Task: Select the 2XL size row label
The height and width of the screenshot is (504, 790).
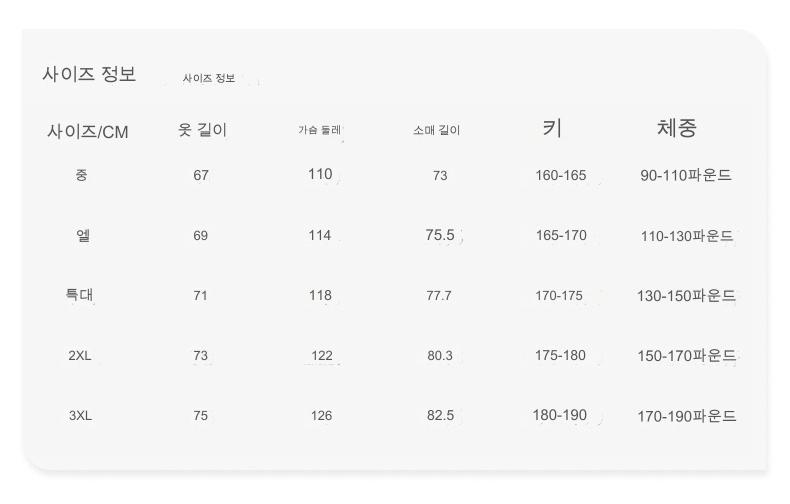Action: click(x=80, y=356)
